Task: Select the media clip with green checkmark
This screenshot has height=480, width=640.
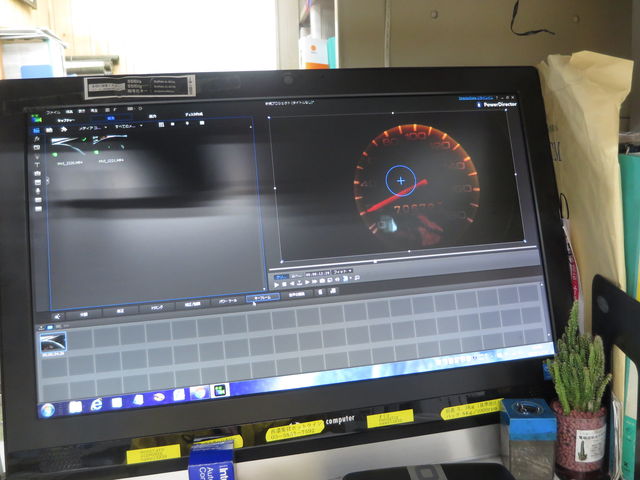Action: pyautogui.click(x=67, y=147)
